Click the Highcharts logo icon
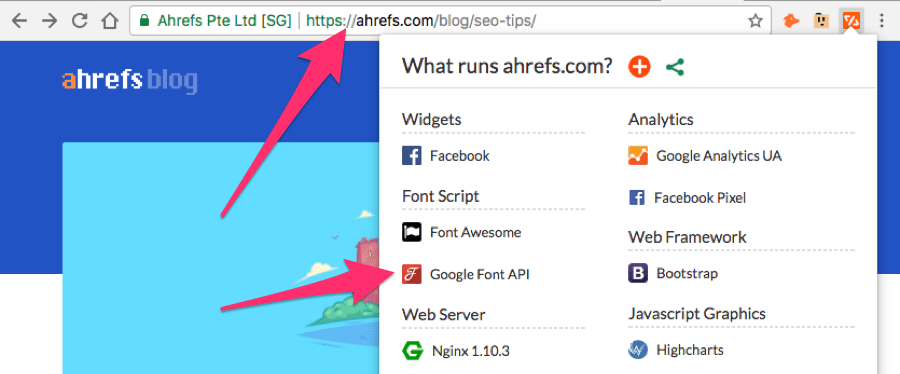 click(x=638, y=350)
